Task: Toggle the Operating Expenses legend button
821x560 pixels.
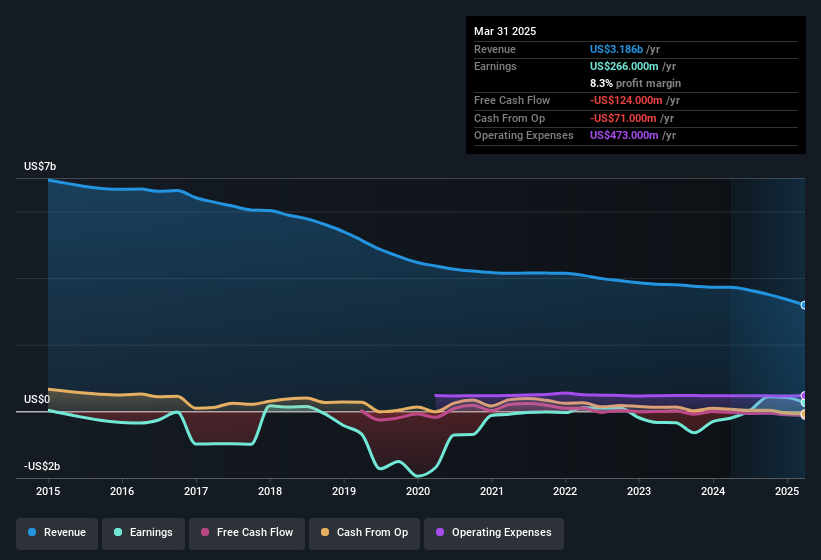Action: 494,533
